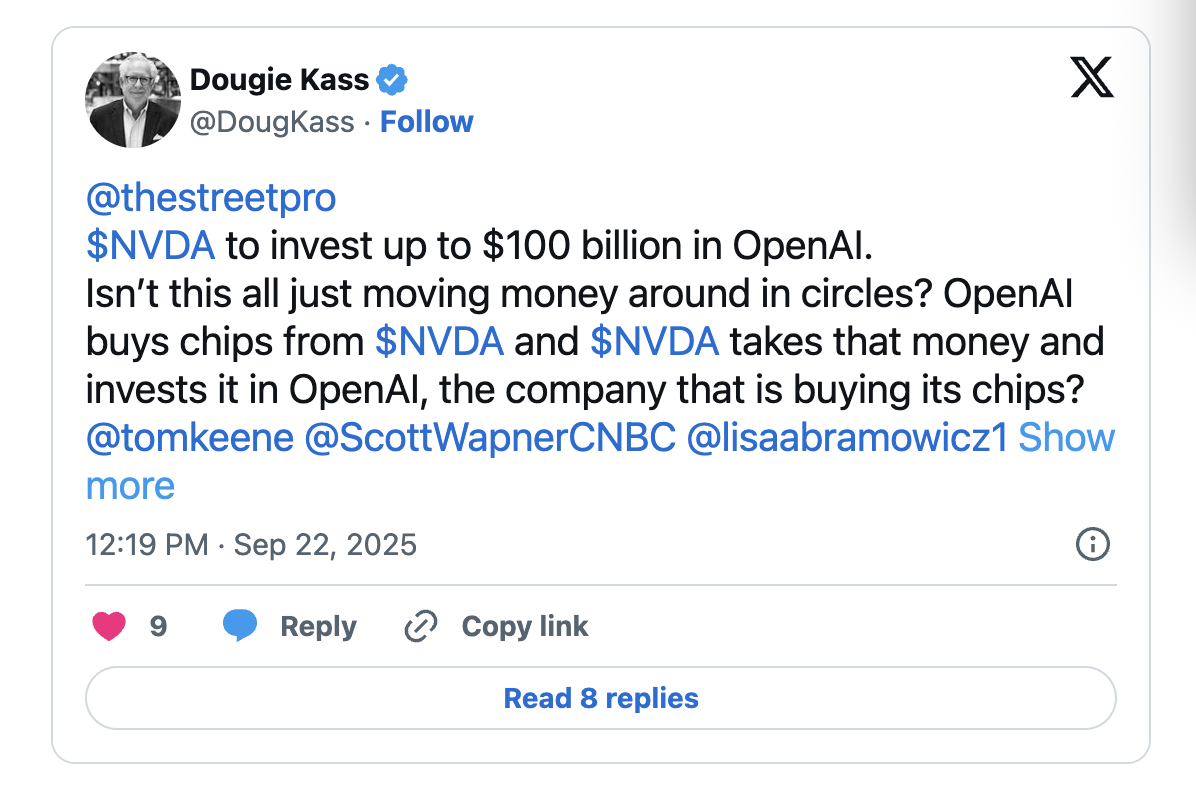Expand the tweet with Show more
Screen dimensions: 1196x798
tap(1065, 438)
